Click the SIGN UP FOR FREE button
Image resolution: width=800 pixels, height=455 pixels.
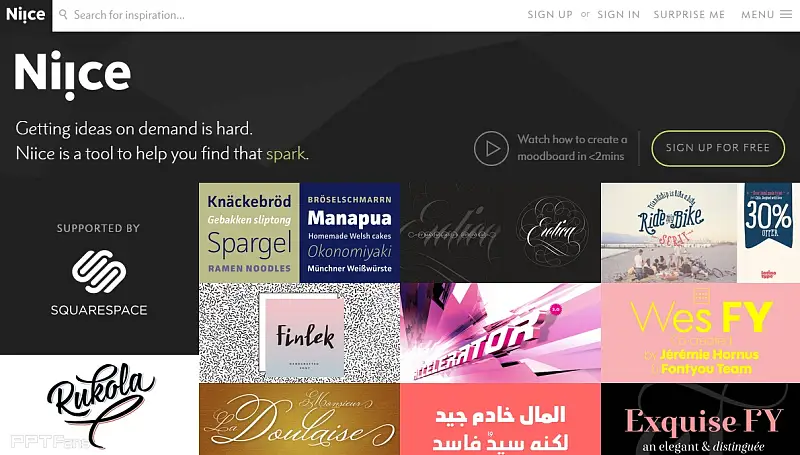pyautogui.click(x=718, y=148)
